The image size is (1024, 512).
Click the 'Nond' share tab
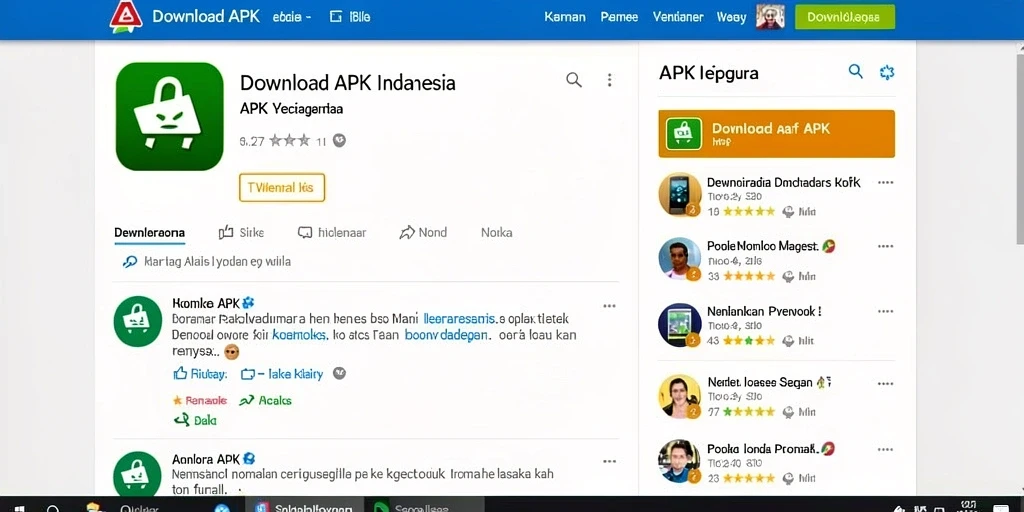pyautogui.click(x=423, y=232)
